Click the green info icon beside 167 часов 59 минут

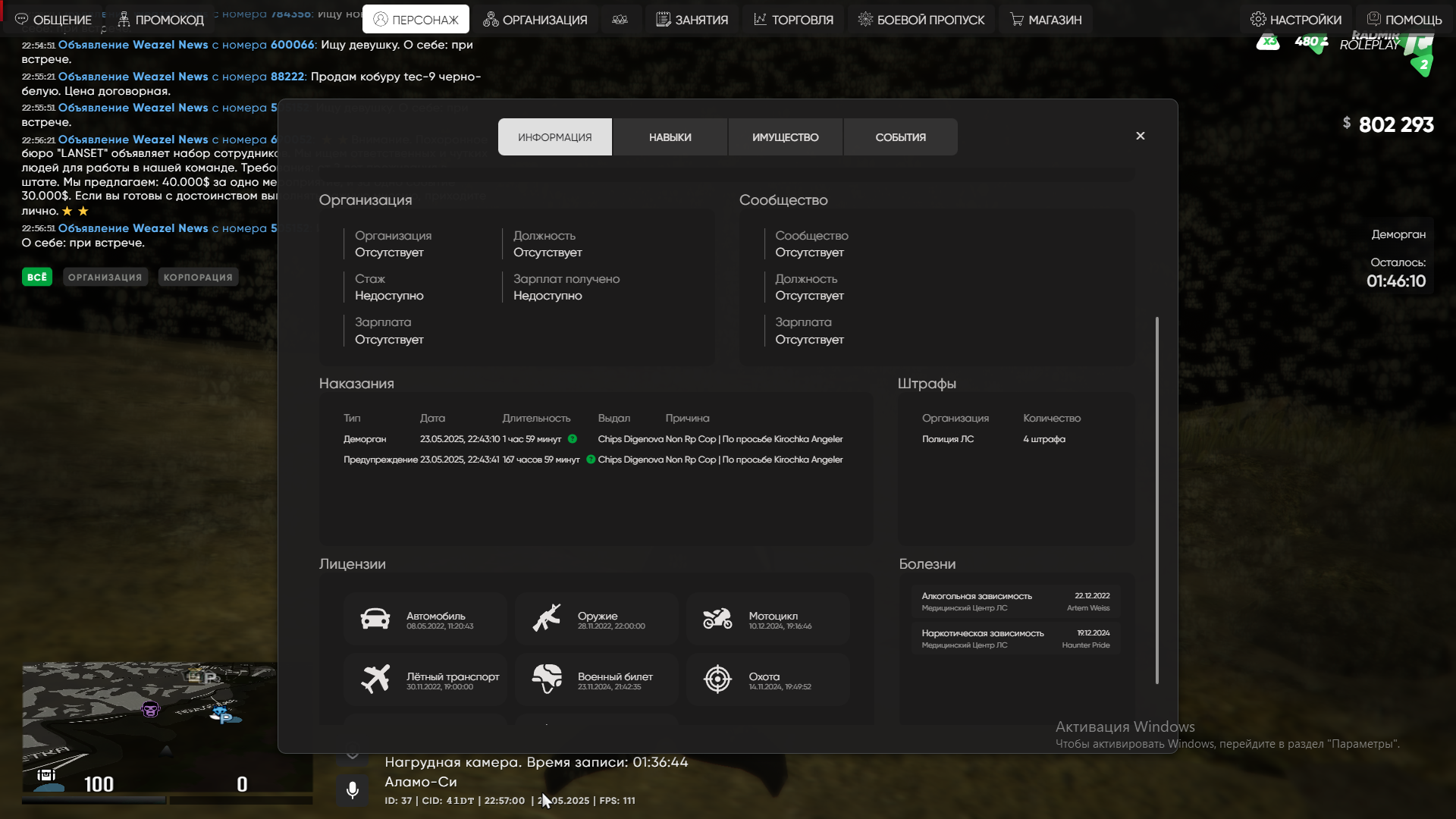point(591,460)
